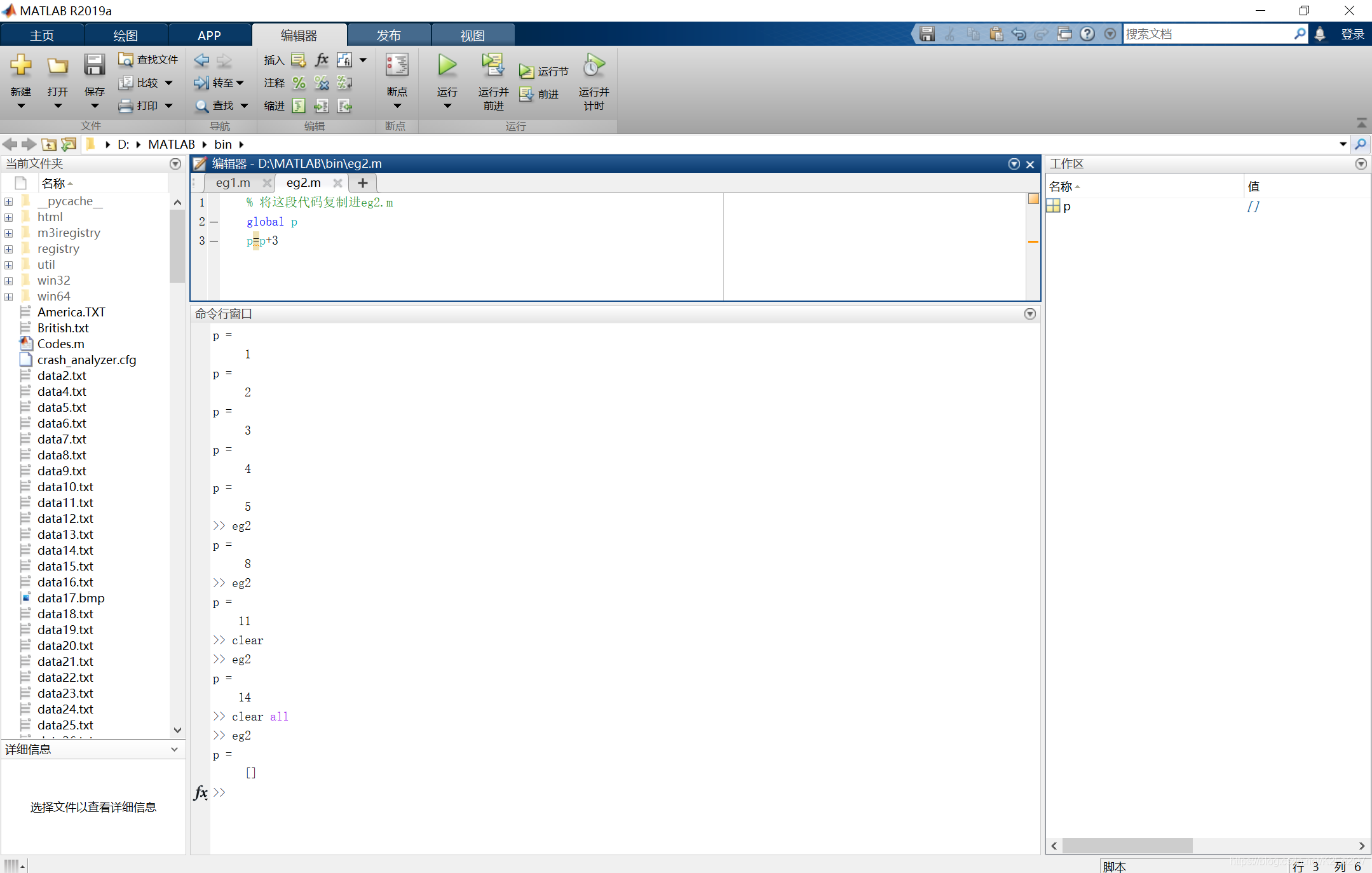Collapse the toolstrip ribbon arrow
Image resolution: width=1372 pixels, height=873 pixels.
point(1361,122)
